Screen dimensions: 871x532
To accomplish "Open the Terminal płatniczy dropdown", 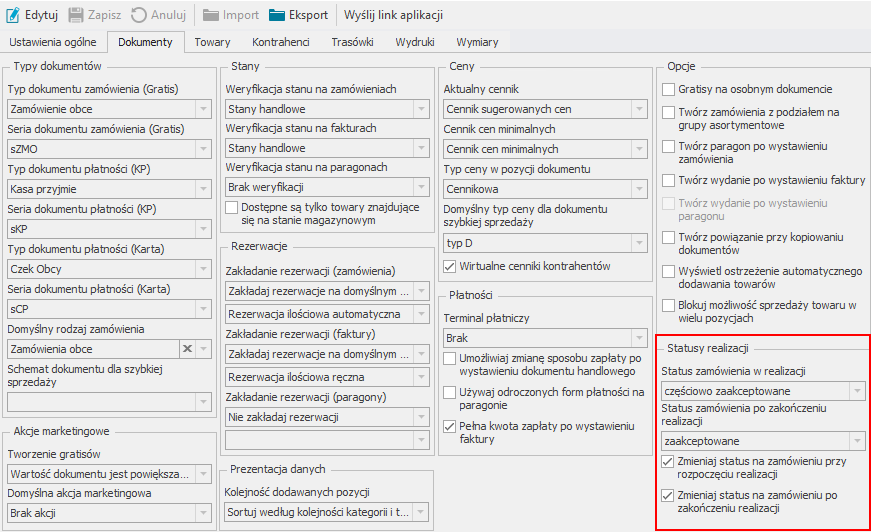I will [x=639, y=338].
